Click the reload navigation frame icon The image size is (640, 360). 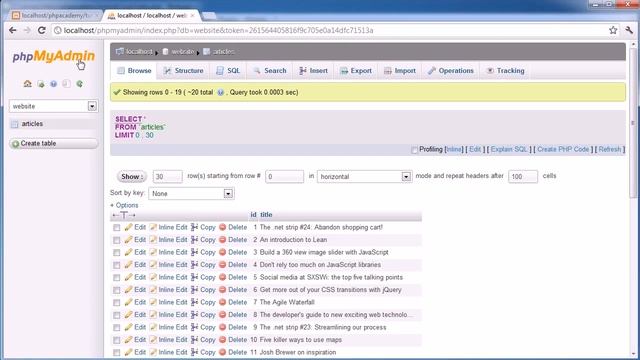[x=80, y=84]
